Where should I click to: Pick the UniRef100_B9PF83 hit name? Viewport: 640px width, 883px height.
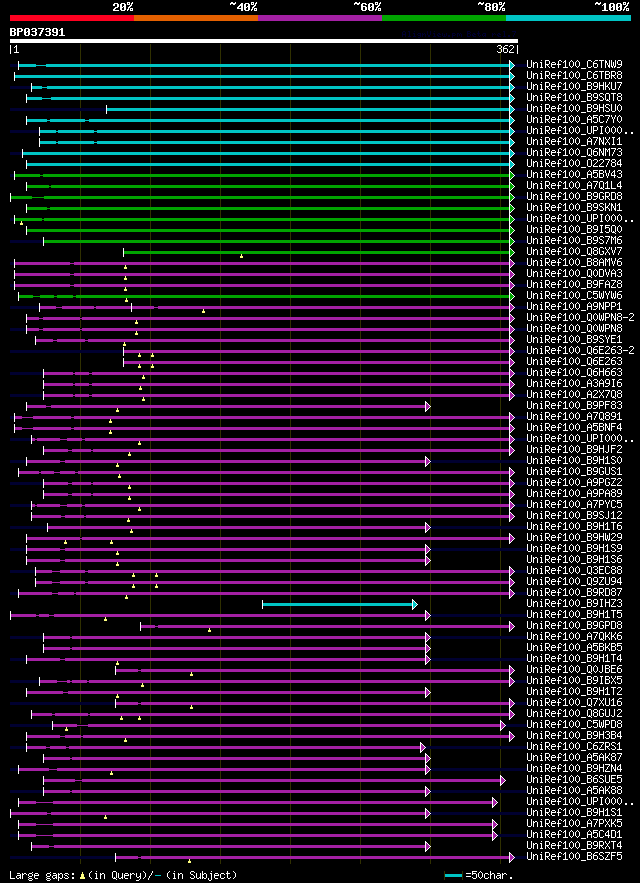click(x=574, y=405)
